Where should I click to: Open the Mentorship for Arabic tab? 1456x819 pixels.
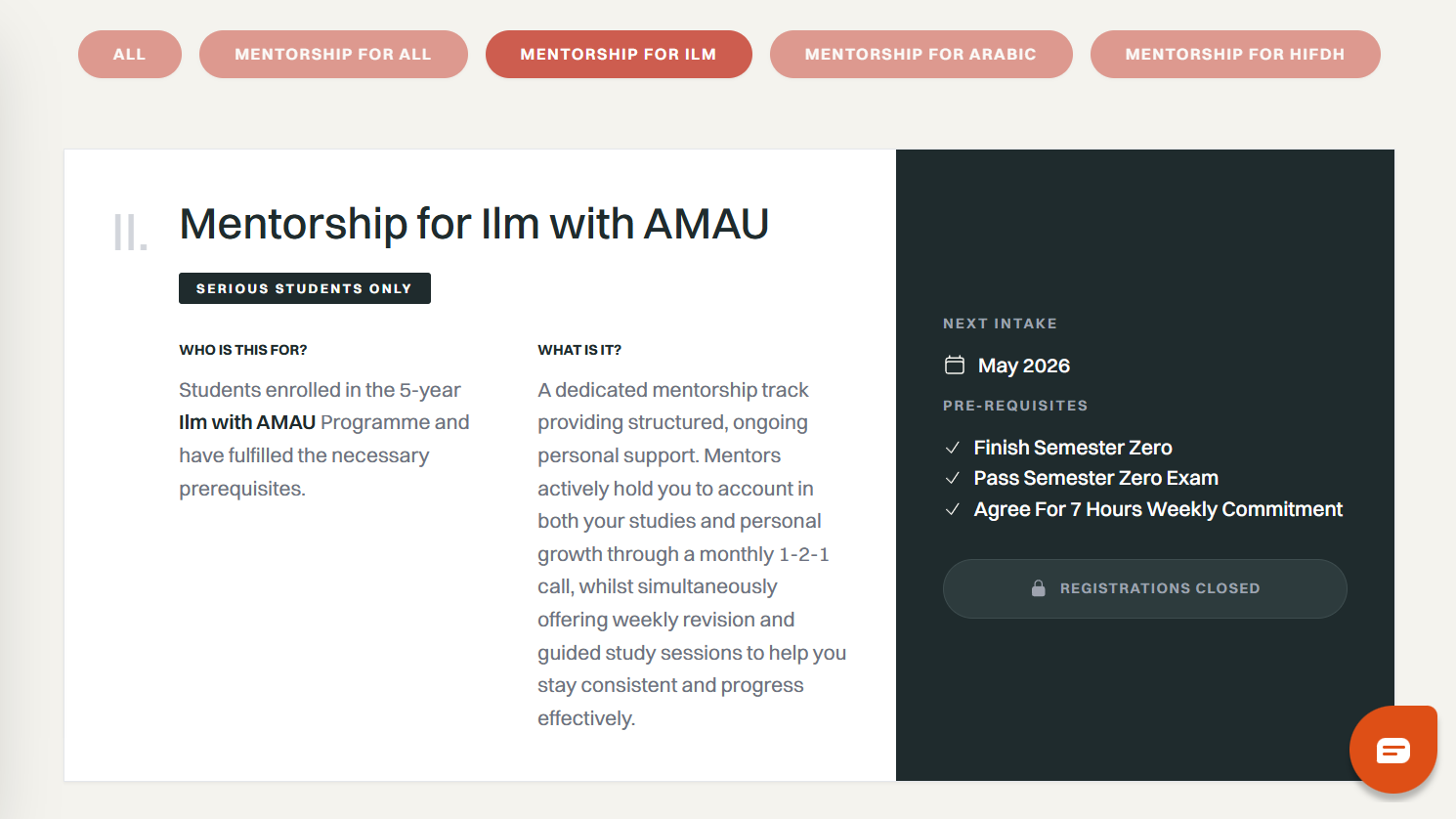(921, 55)
